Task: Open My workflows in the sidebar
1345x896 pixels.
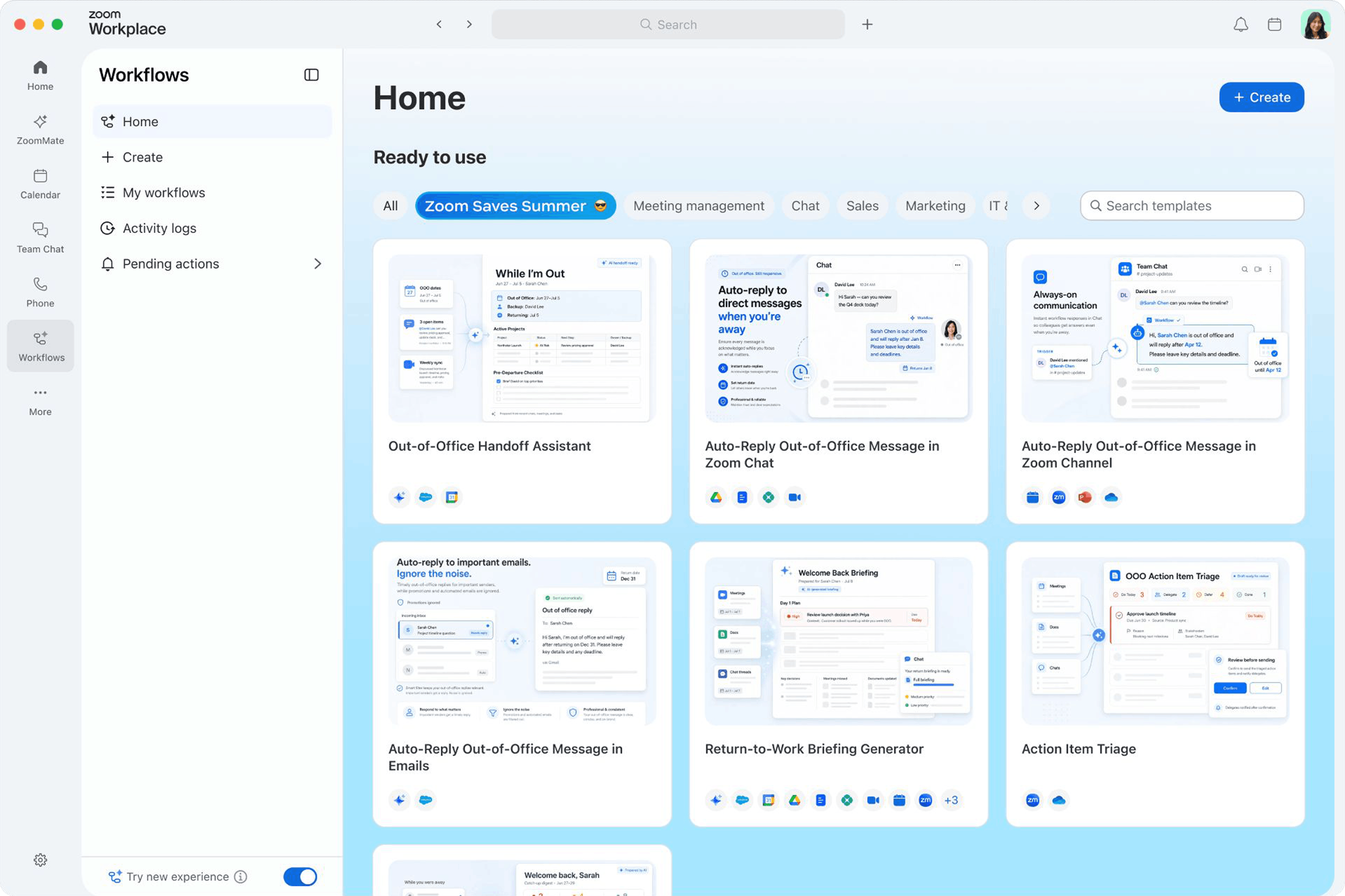Action: [212, 192]
